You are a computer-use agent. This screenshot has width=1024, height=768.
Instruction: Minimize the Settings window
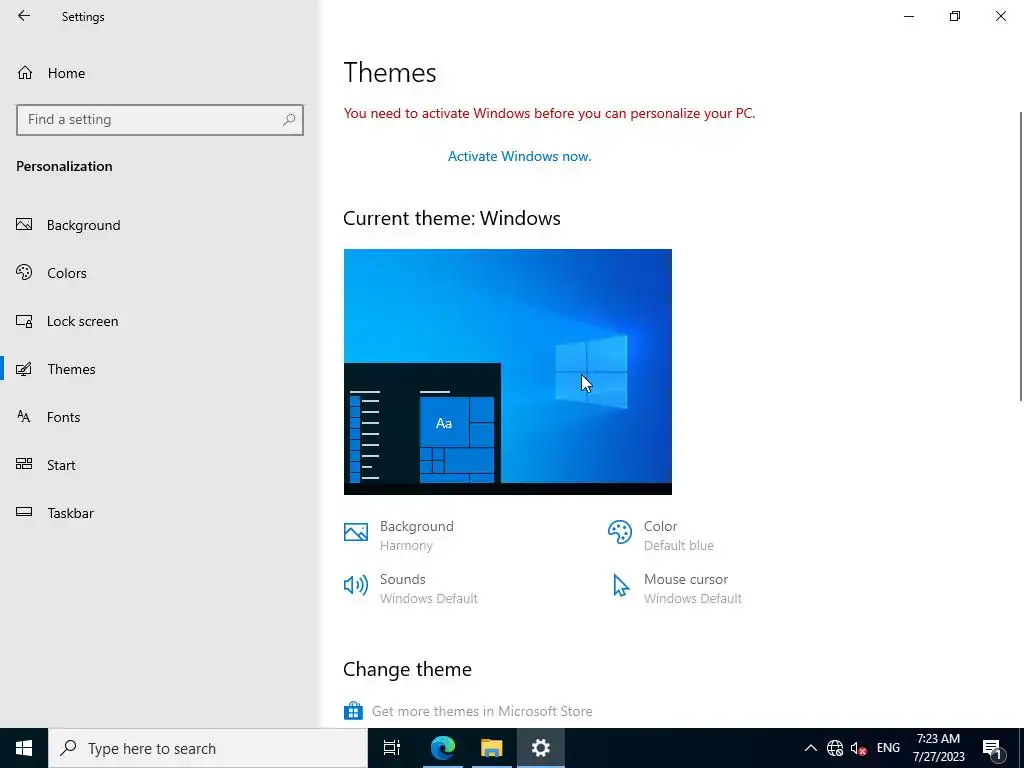(909, 16)
